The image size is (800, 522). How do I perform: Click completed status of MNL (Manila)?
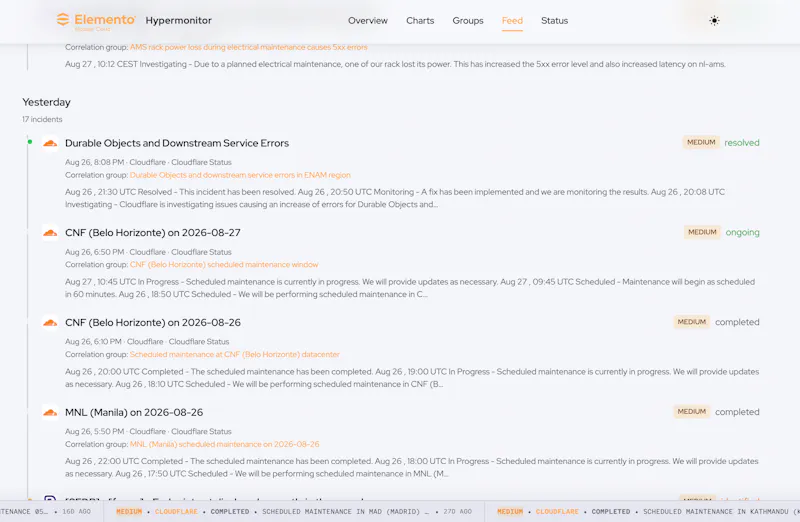(x=737, y=412)
